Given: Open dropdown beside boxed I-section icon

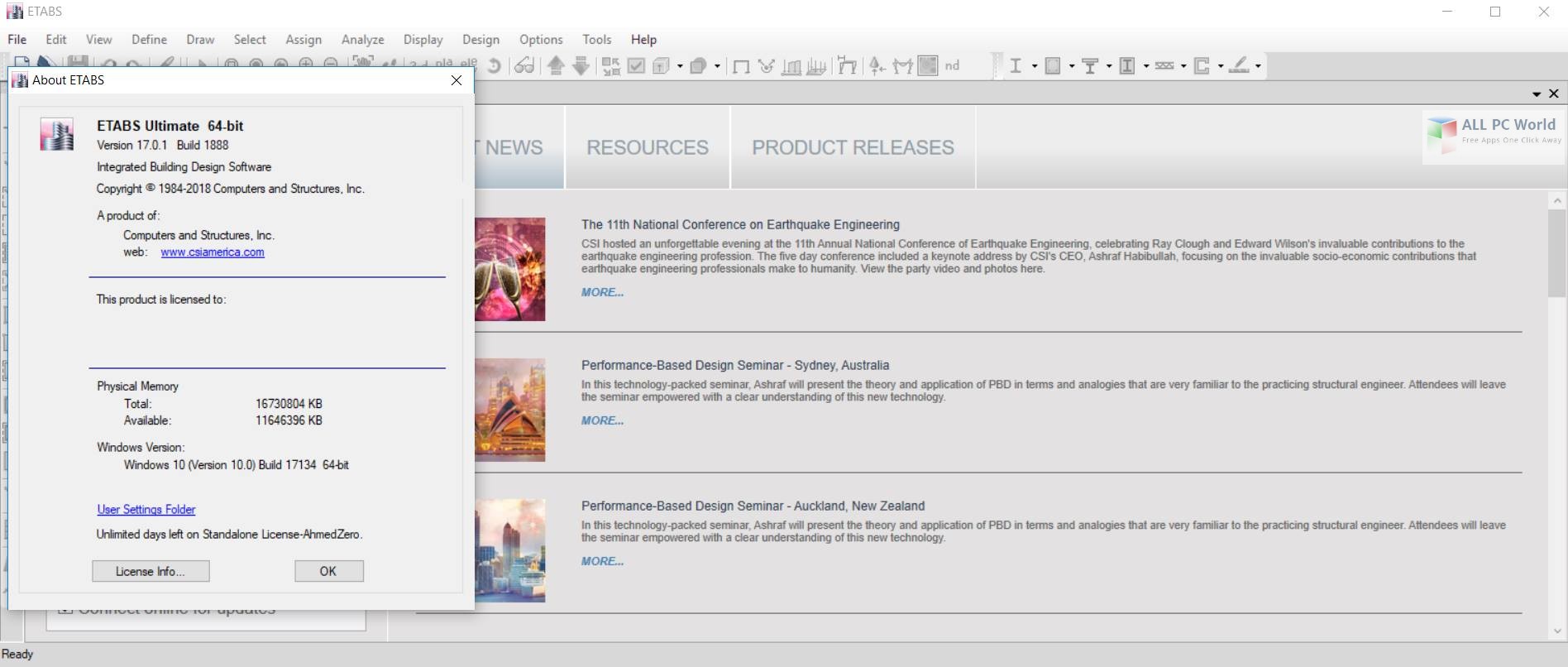Looking at the screenshot, I should [1145, 66].
